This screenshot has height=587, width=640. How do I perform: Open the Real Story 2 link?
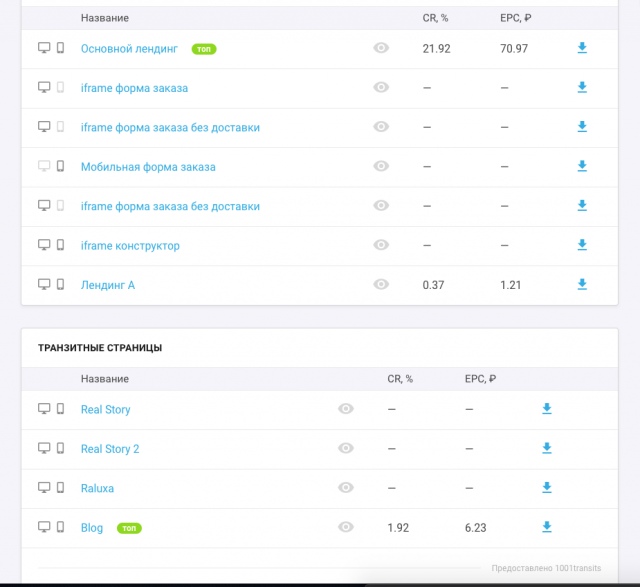(x=110, y=449)
